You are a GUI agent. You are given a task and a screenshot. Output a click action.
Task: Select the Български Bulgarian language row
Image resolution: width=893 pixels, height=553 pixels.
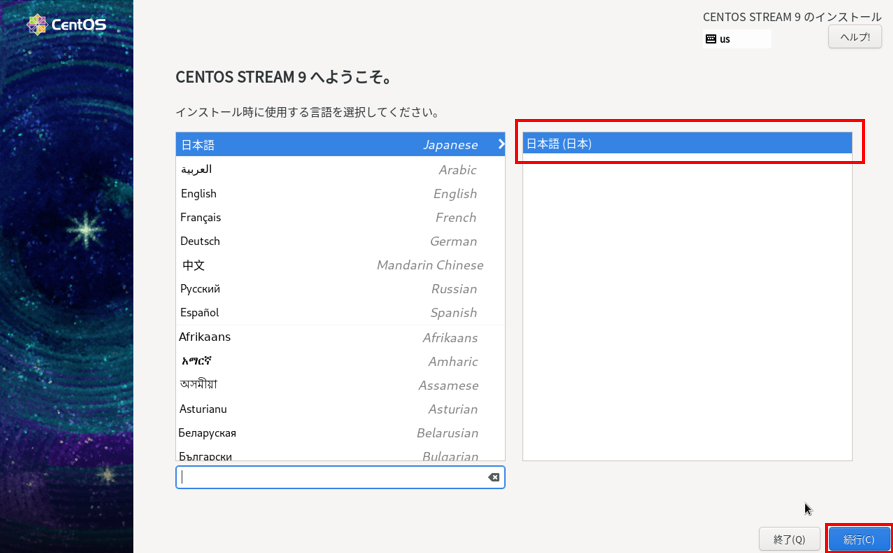pos(340,454)
